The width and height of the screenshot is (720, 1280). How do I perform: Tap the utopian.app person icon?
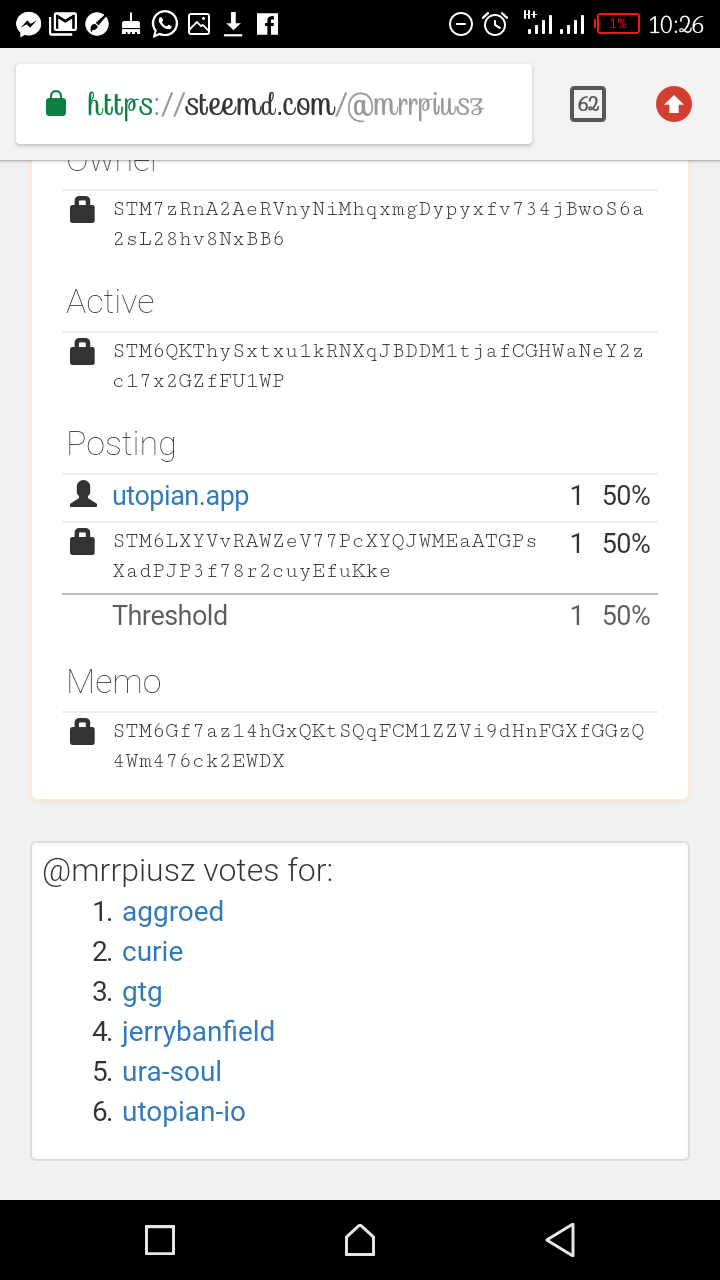tap(83, 494)
